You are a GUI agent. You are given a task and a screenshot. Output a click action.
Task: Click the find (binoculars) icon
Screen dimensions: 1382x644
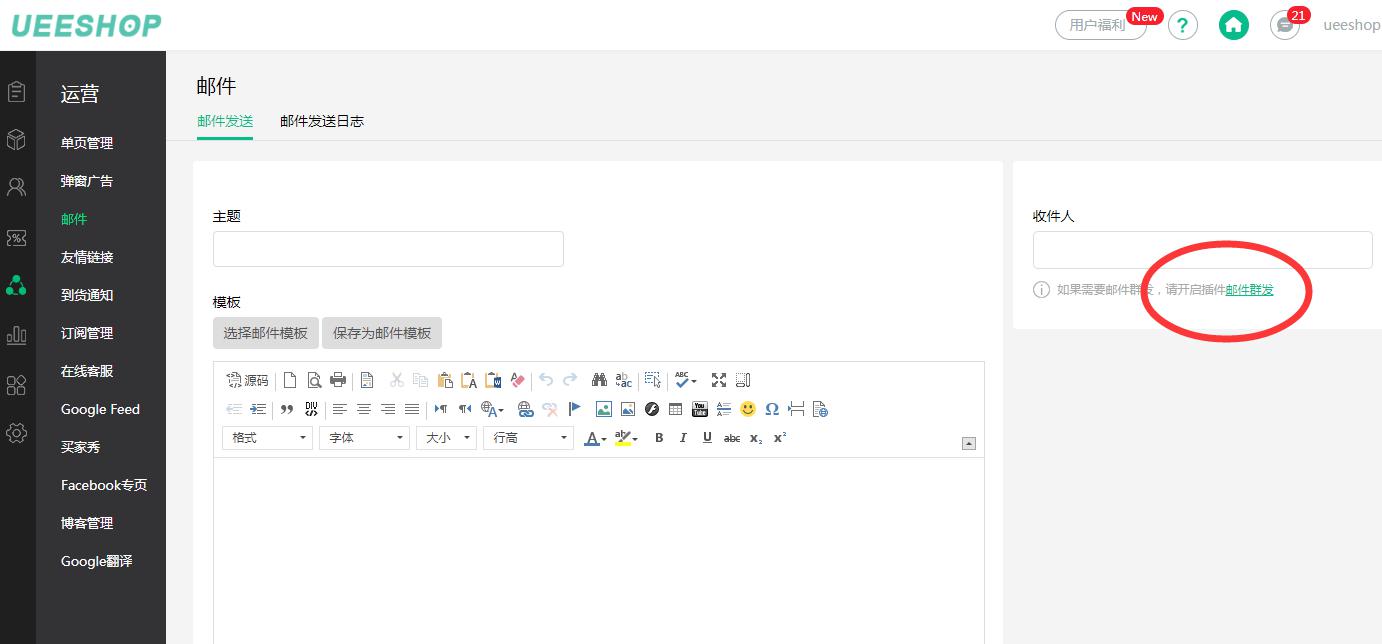point(599,380)
